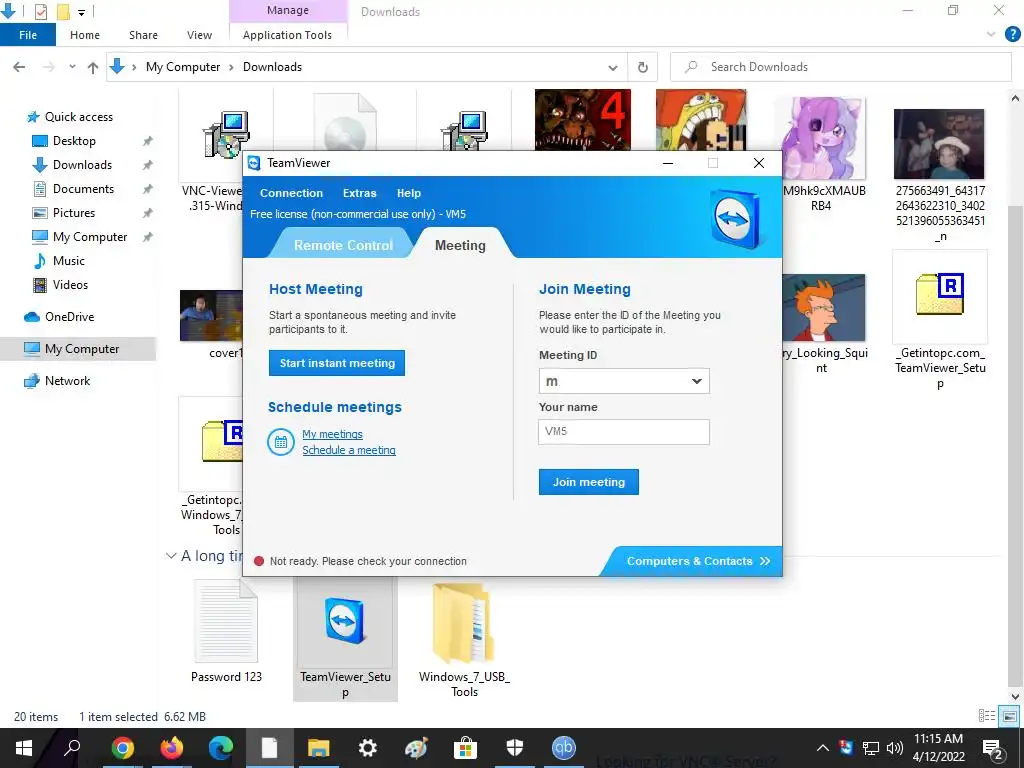Switch to the Remote Control tab

344,246
